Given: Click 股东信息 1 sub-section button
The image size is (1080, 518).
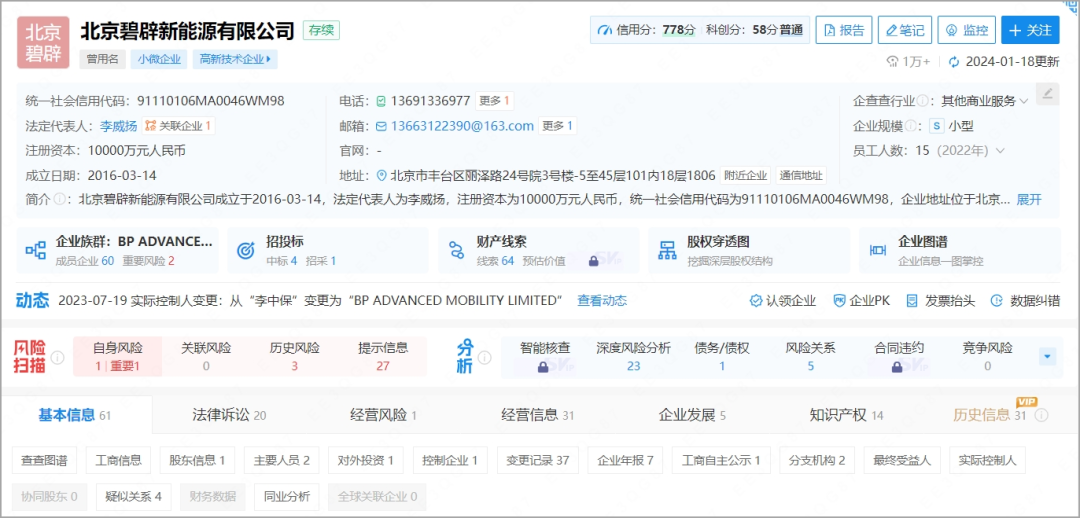Looking at the screenshot, I should 197,460.
